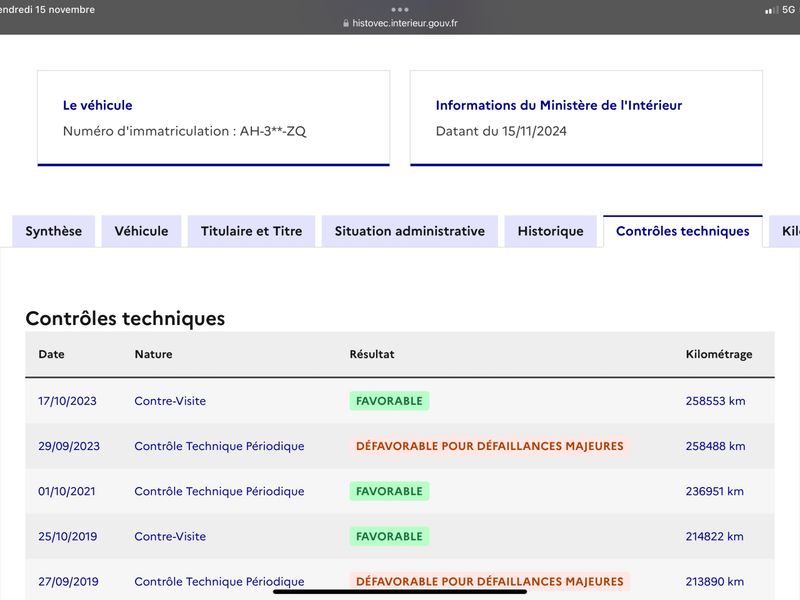Click the Kilométrage column header
This screenshot has height=600, width=800.
[x=719, y=354]
